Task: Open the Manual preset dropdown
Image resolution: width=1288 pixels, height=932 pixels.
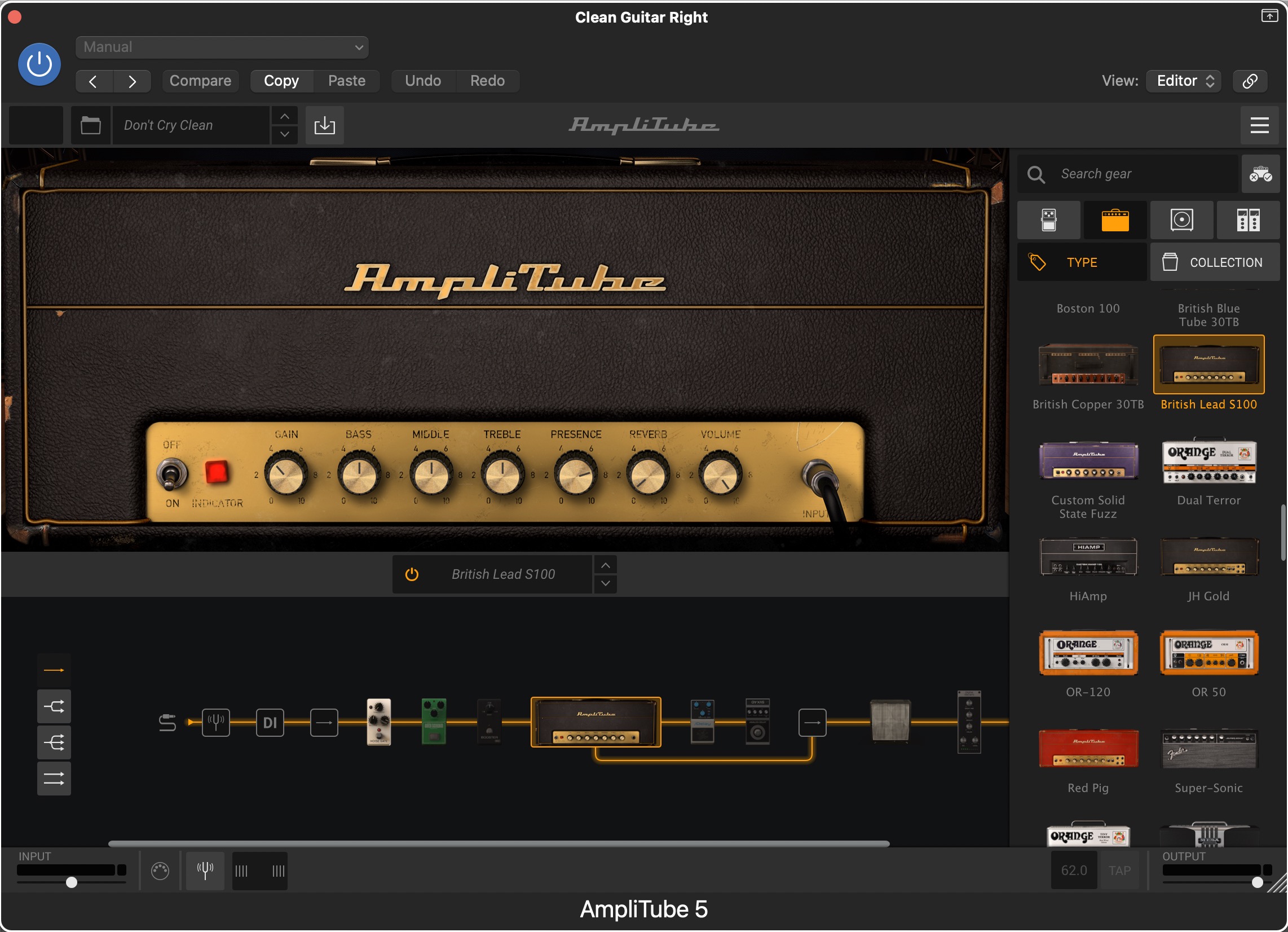Action: point(222,47)
